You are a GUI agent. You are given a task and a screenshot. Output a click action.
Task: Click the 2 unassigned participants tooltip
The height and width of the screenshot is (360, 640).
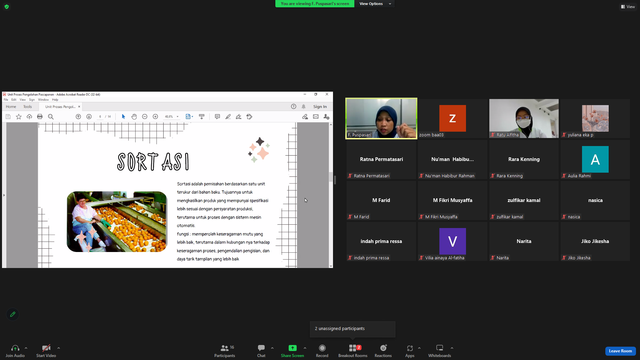click(x=353, y=329)
